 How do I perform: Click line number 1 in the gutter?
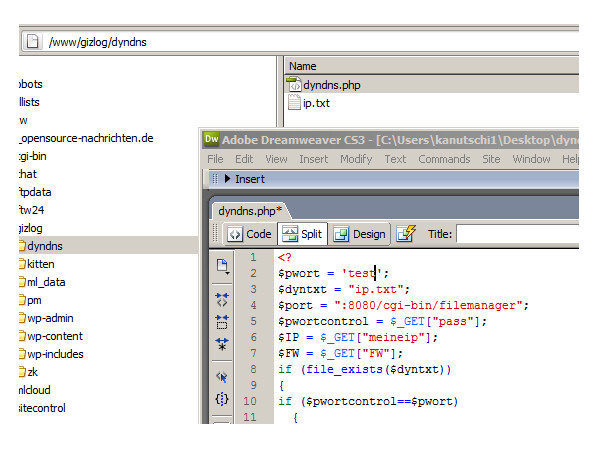pos(253,257)
